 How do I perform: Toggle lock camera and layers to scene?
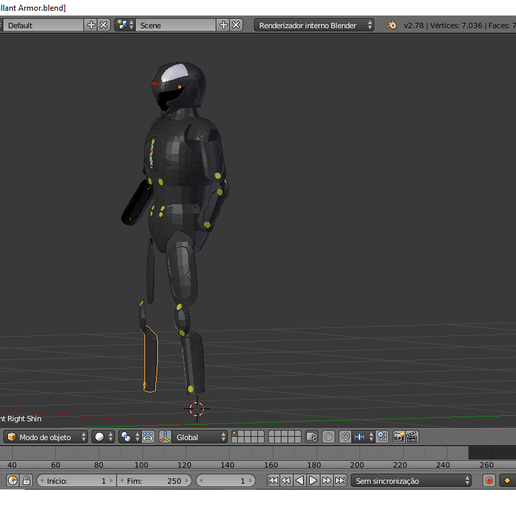[x=312, y=437]
